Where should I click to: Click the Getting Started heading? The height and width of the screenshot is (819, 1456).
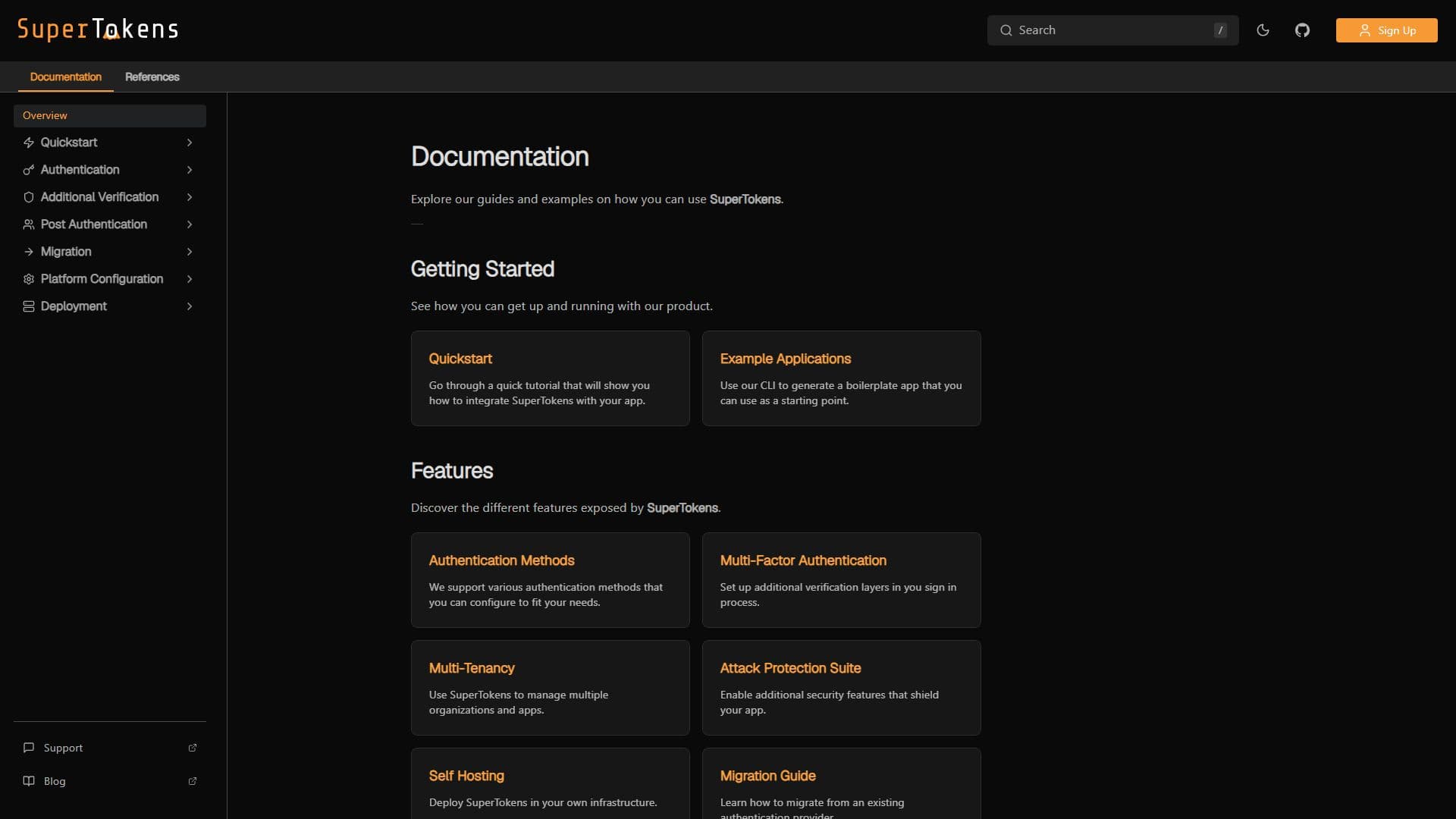tap(482, 269)
